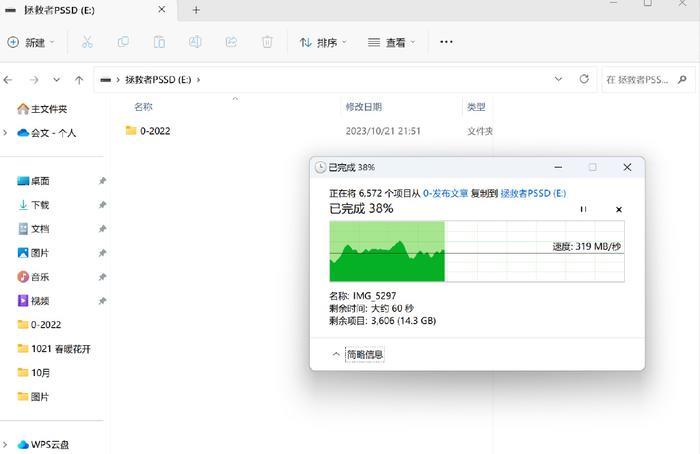Click the refresh icon beside address bar
The height and width of the screenshot is (454, 700).
[584, 79]
